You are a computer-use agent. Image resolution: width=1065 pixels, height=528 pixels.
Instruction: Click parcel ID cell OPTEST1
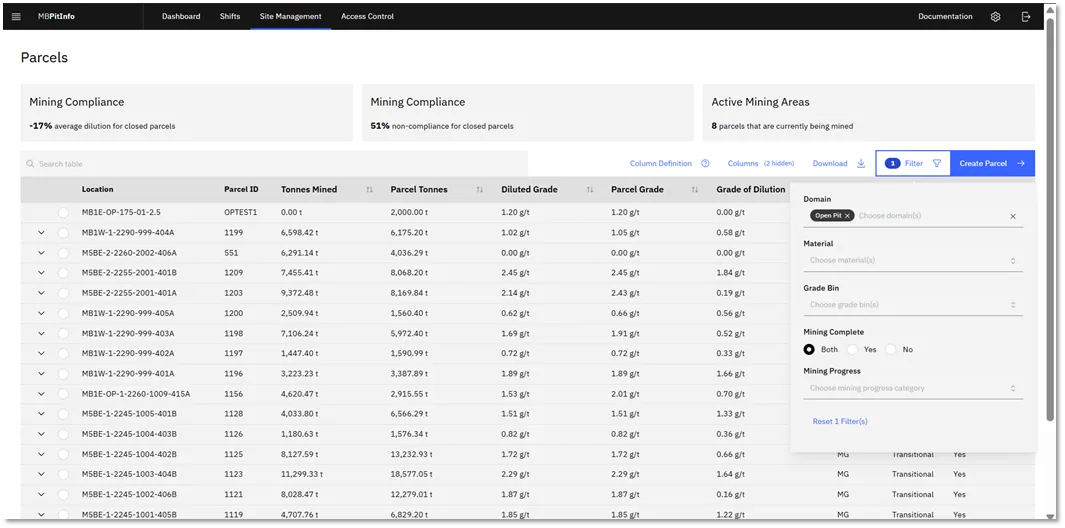click(x=241, y=213)
